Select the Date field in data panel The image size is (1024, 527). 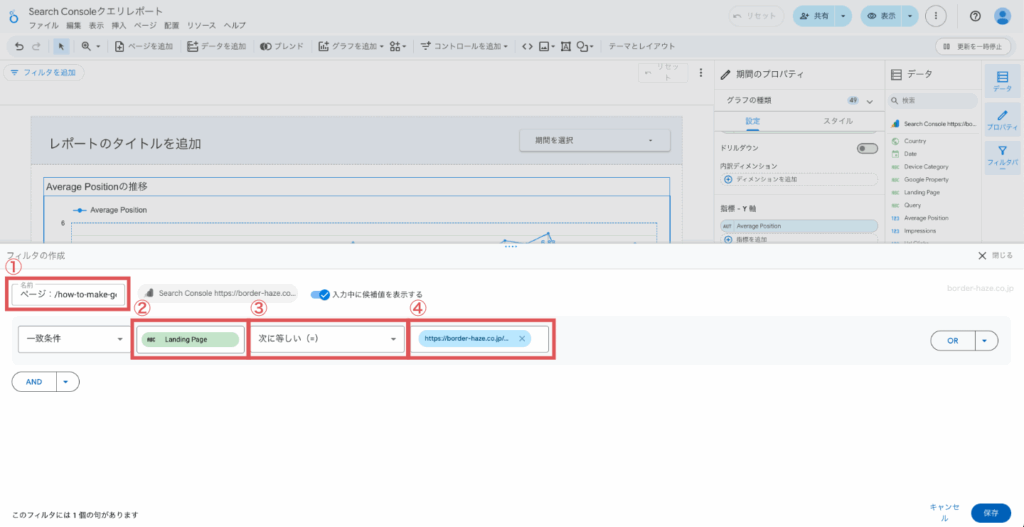(911, 153)
